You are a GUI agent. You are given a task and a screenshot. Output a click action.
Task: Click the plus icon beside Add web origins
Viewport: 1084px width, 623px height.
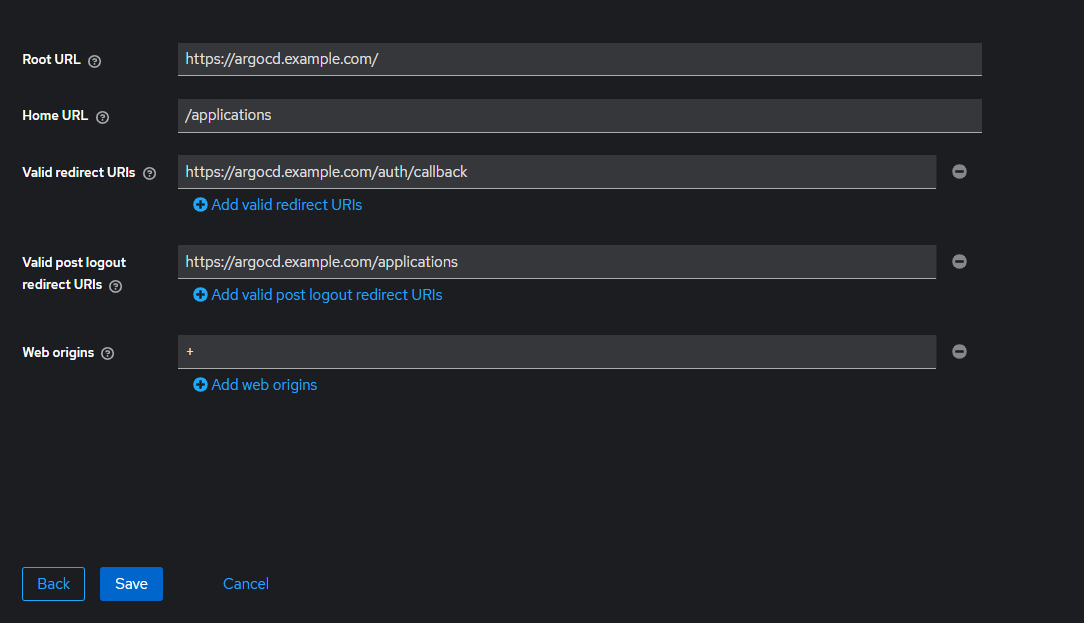pos(200,385)
